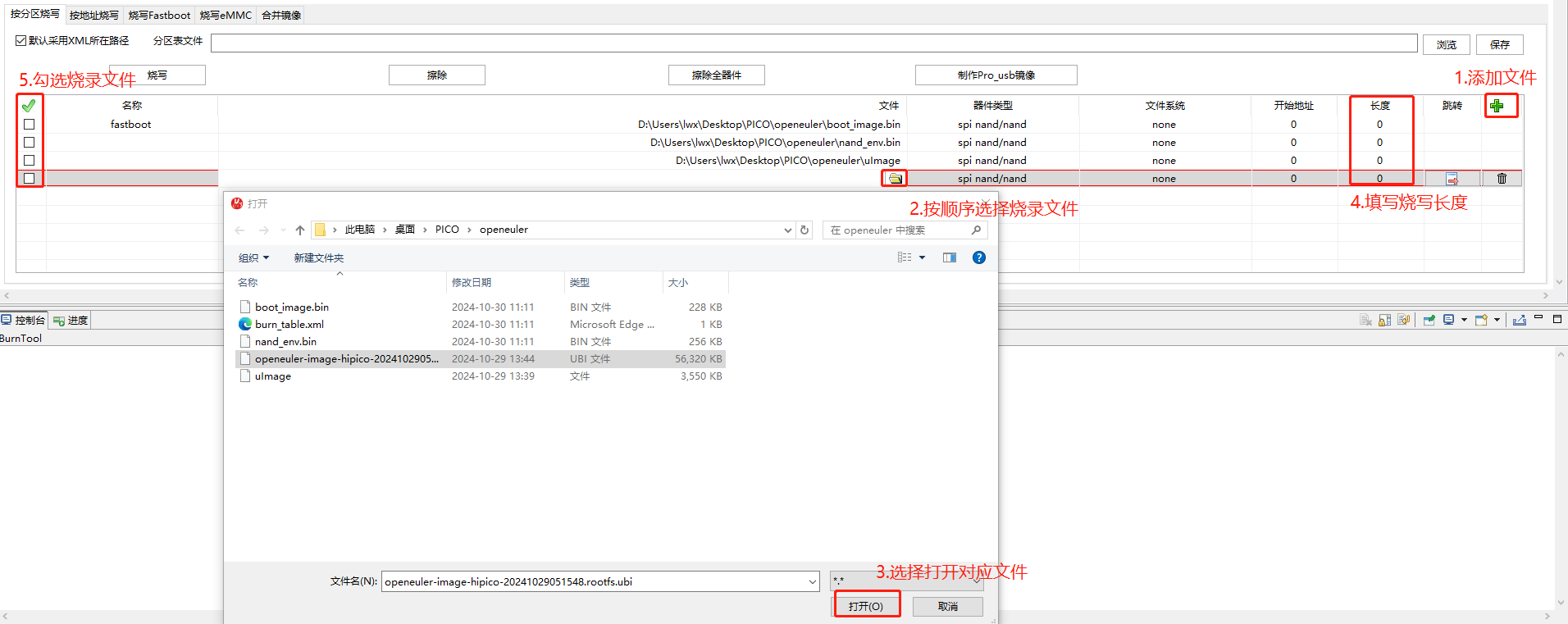Viewport: 1568px width, 624px height.
Task: Click the 打开(O) button
Action: [x=866, y=606]
